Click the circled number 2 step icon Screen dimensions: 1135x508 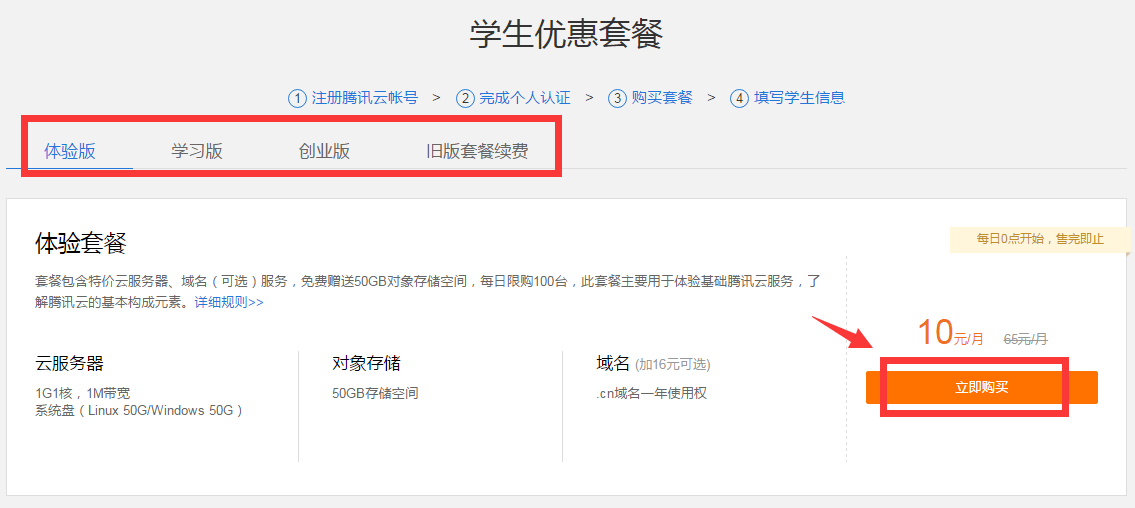(465, 98)
